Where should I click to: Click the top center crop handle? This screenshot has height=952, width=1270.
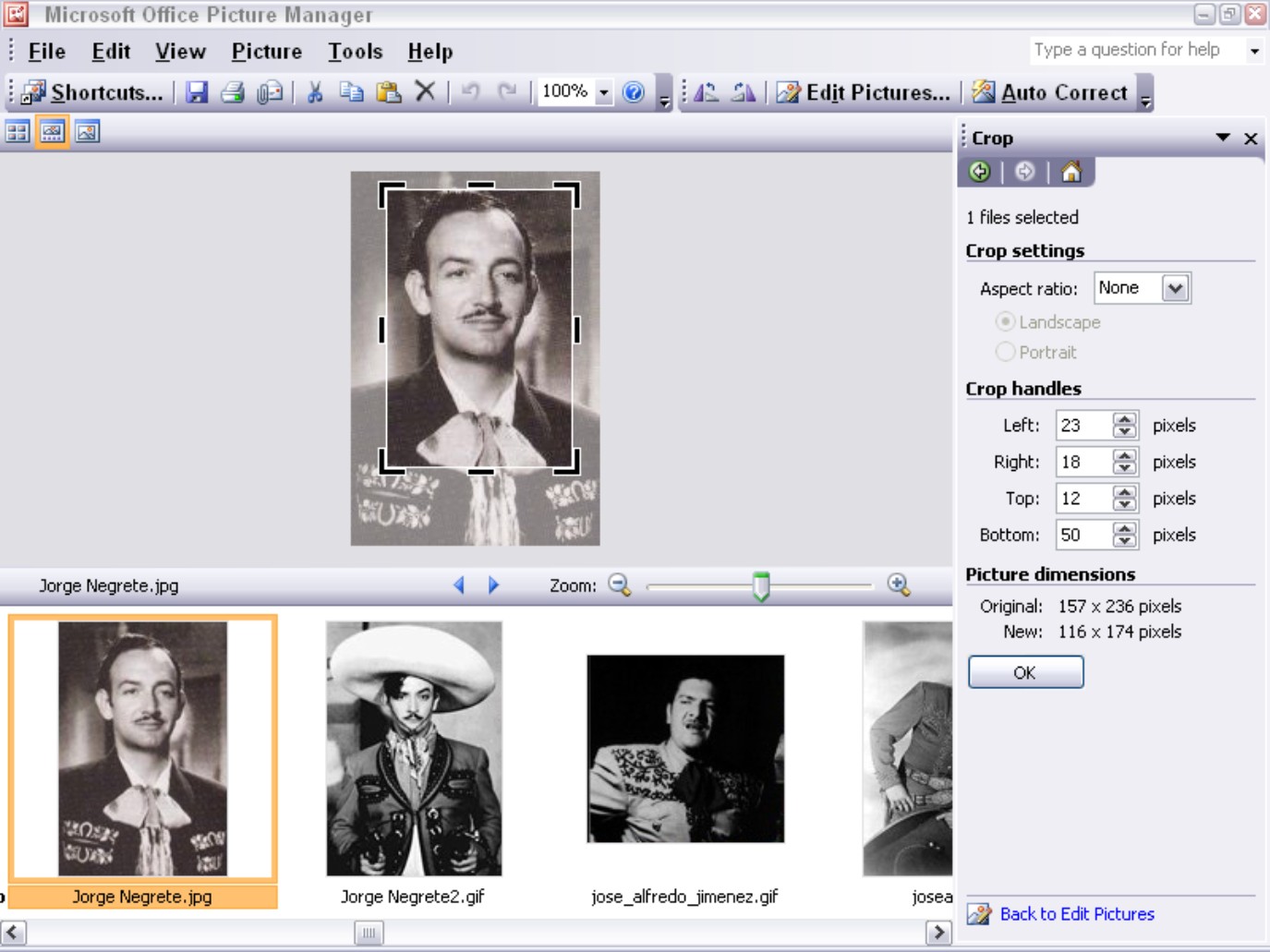[481, 185]
